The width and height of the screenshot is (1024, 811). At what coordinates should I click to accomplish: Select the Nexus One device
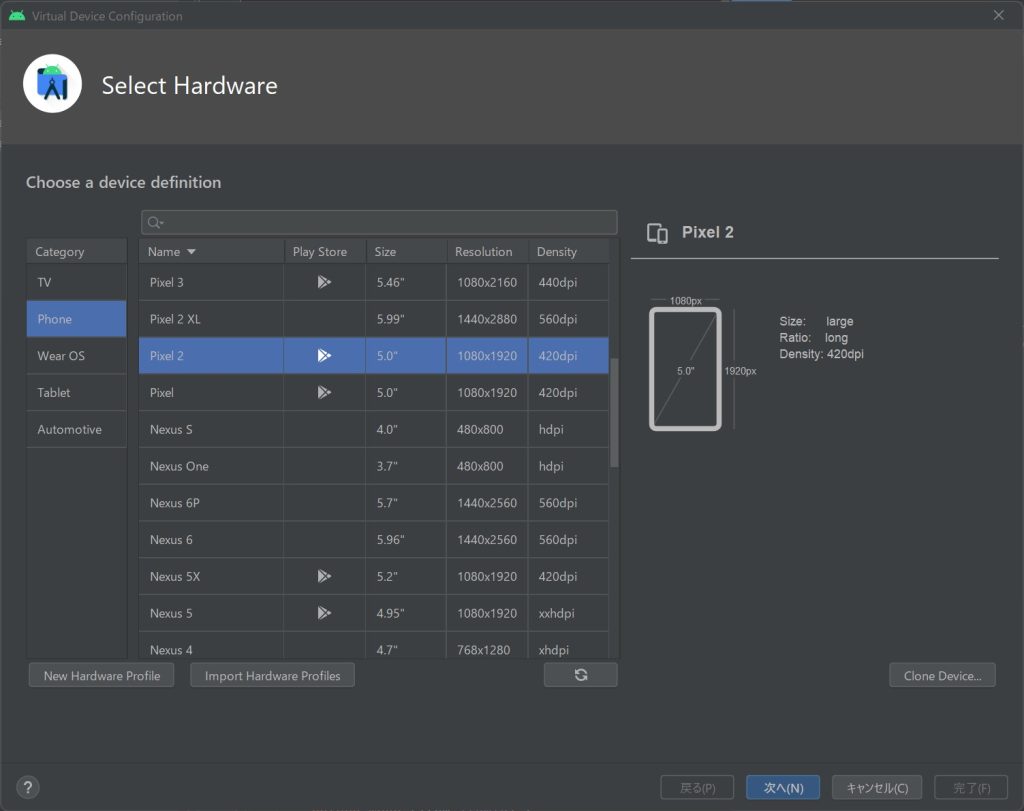374,466
